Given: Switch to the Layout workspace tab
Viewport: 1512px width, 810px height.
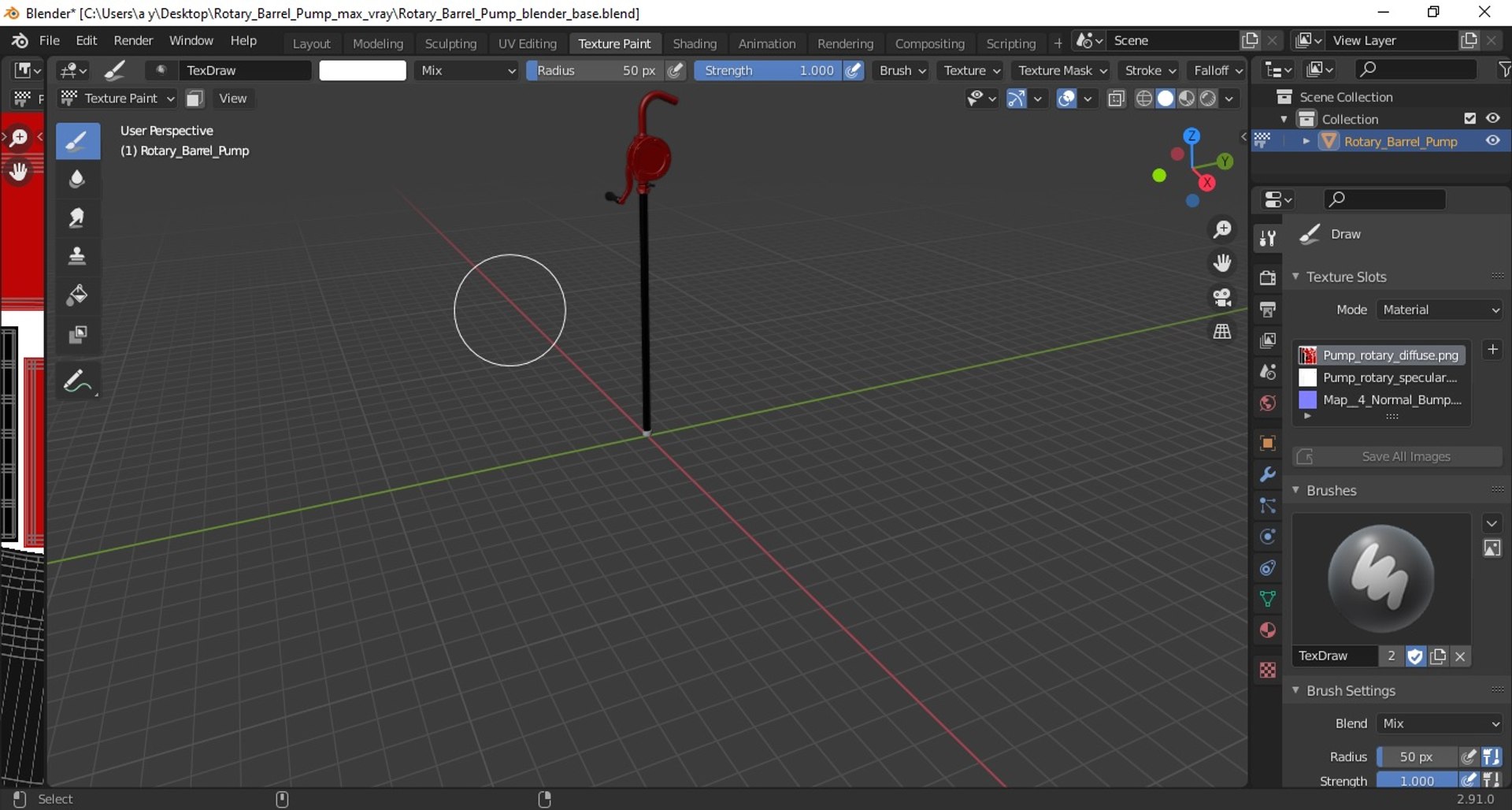Looking at the screenshot, I should pos(311,43).
